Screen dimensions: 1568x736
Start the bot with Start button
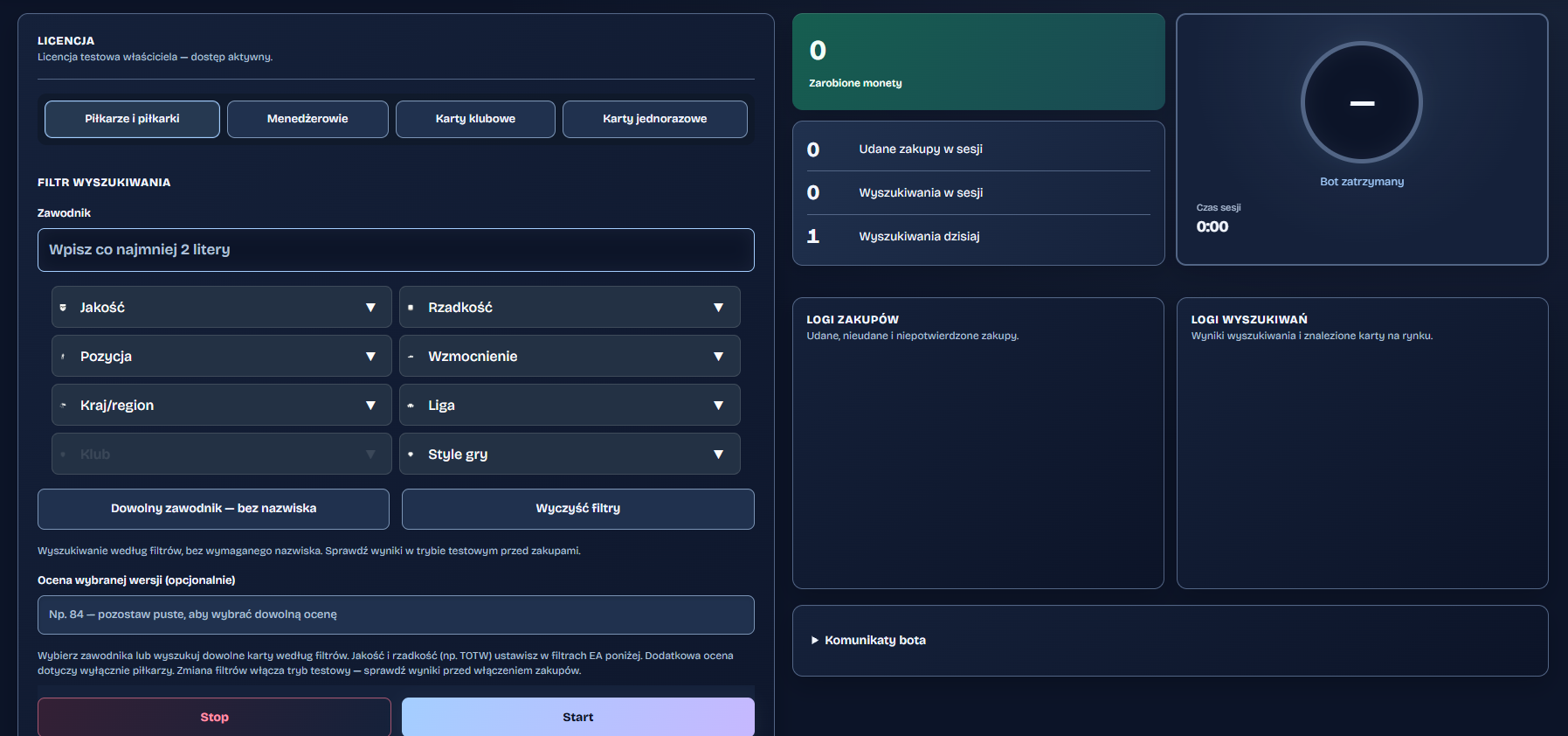click(577, 717)
